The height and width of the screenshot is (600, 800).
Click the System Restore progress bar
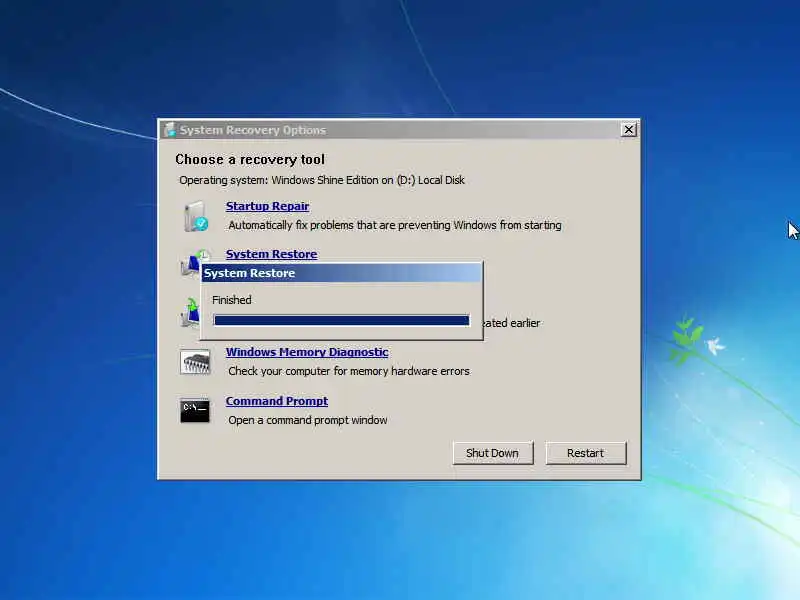coord(341,320)
